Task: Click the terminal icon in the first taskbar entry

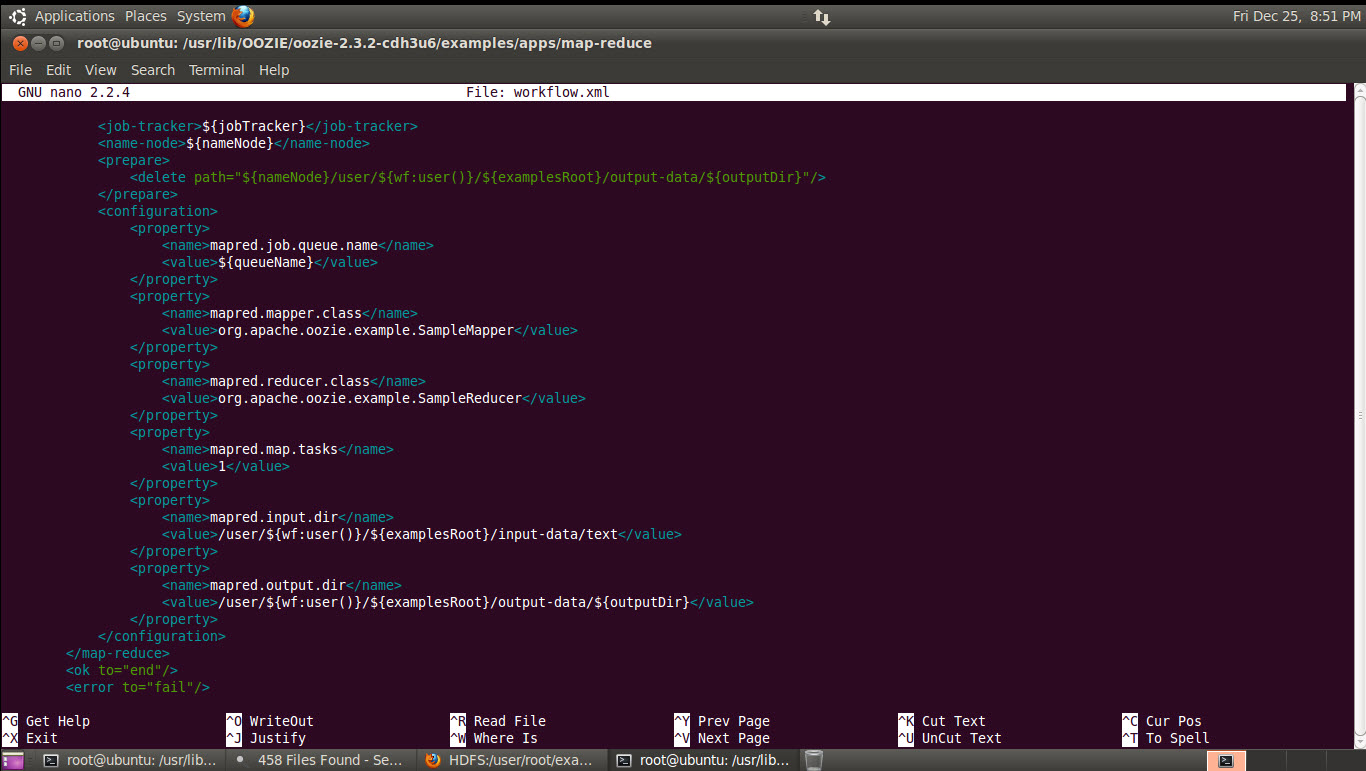Action: [x=51, y=760]
